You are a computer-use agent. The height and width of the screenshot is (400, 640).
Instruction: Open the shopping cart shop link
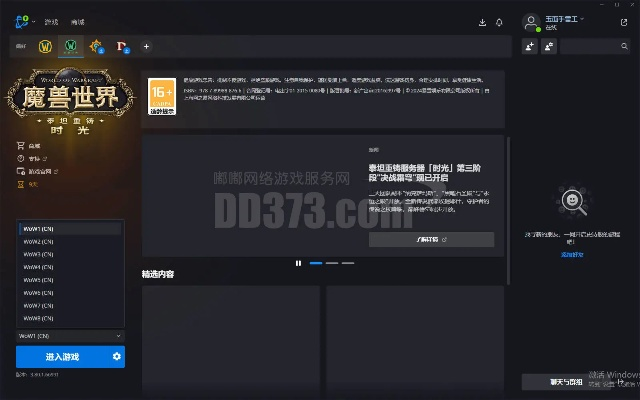click(x=29, y=146)
